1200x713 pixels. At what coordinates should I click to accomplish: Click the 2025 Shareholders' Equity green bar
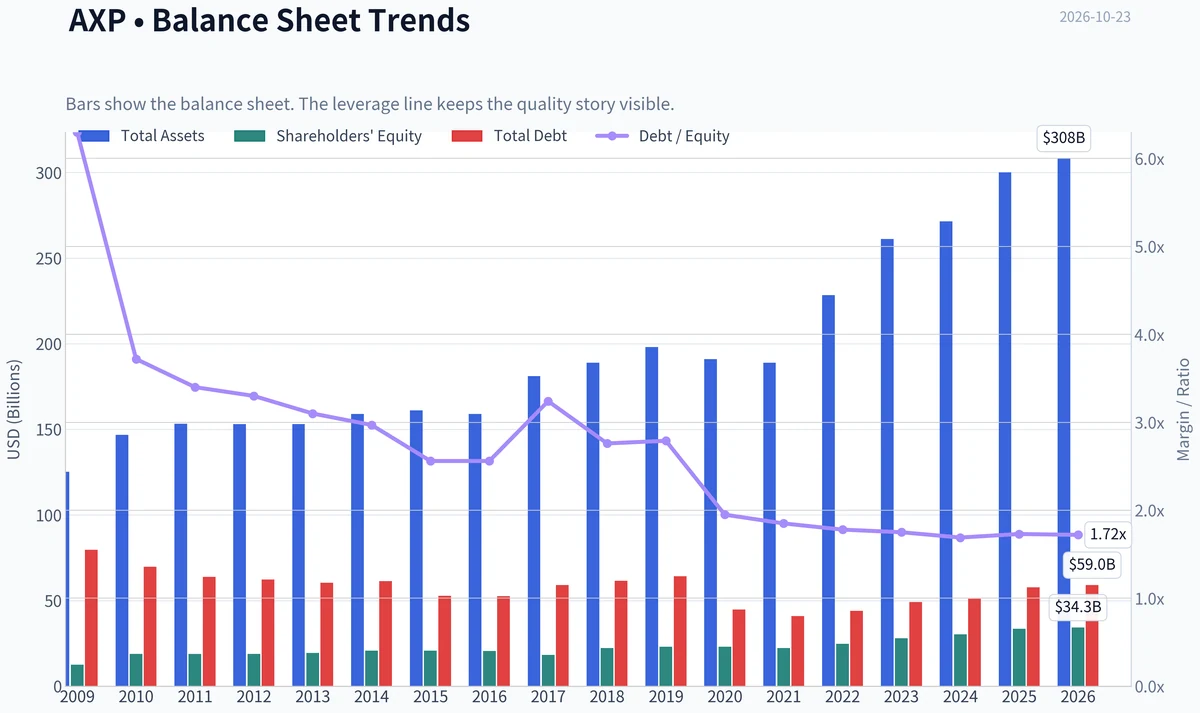[x=1019, y=658]
